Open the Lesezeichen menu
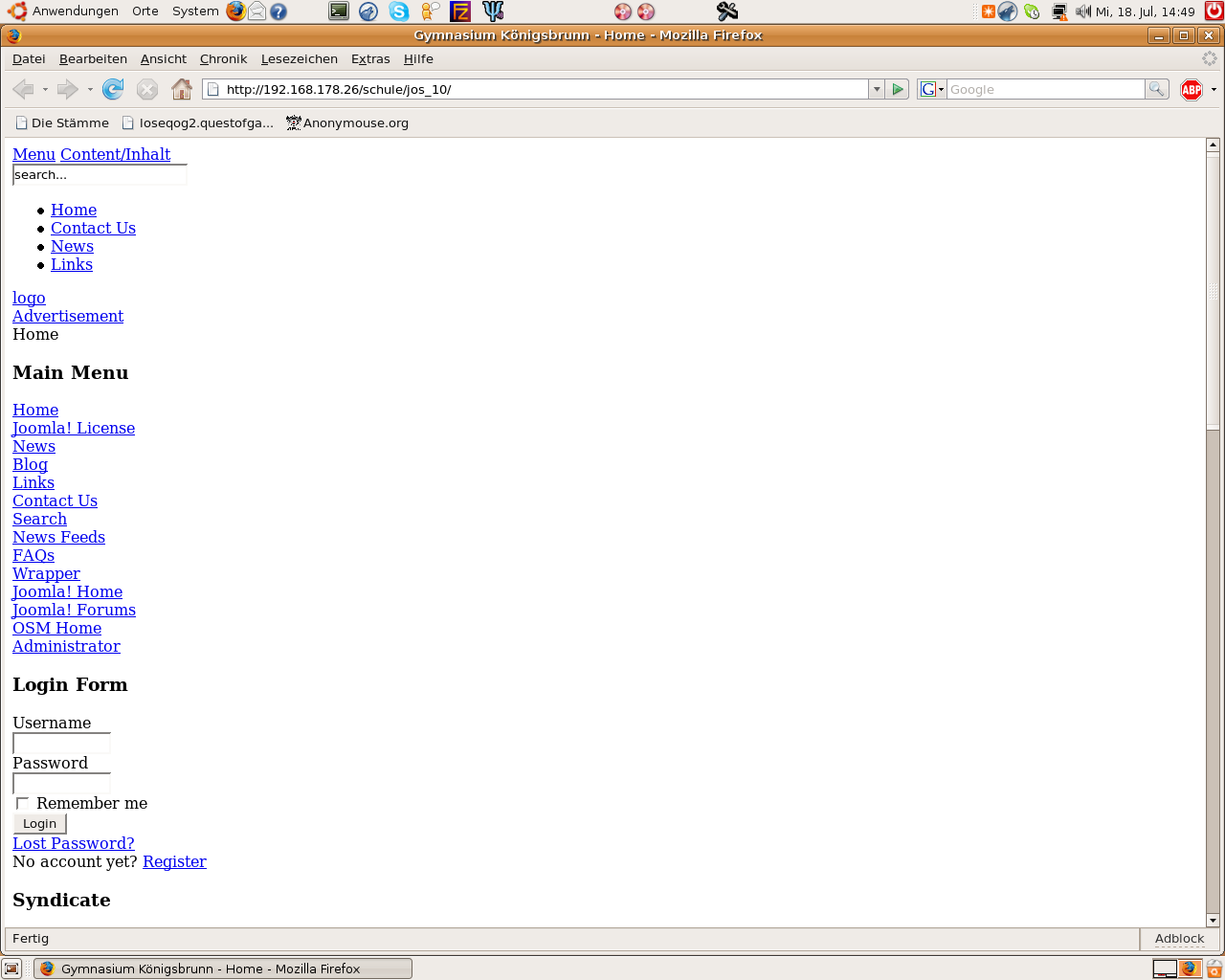The width and height of the screenshot is (1225, 980). click(299, 59)
